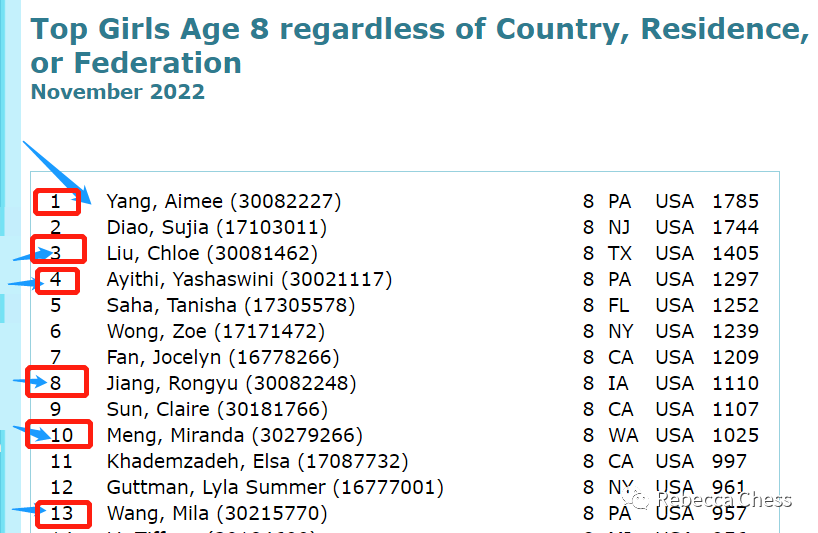Click the rating 1785 value

(x=735, y=201)
